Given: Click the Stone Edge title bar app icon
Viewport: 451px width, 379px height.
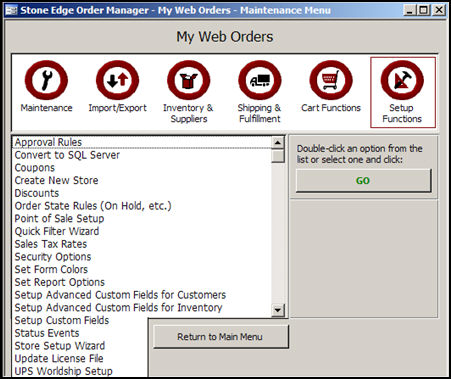Looking at the screenshot, I should pyautogui.click(x=11, y=10).
